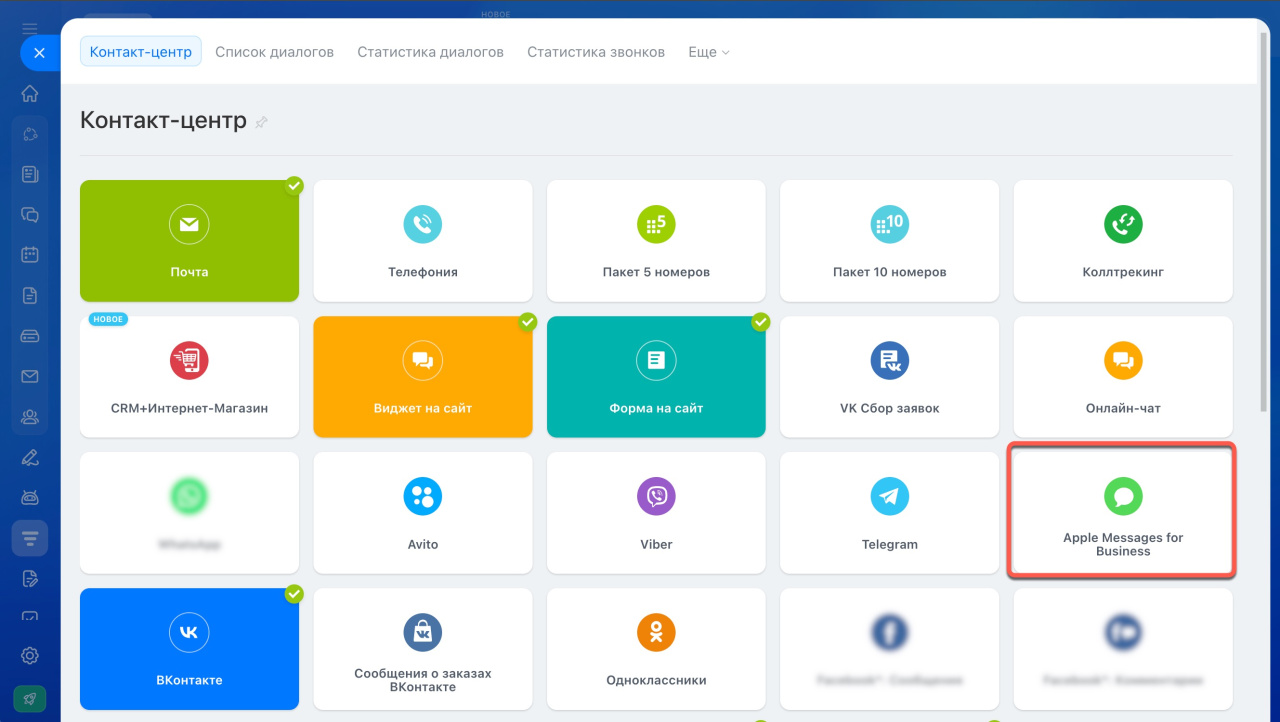Switch to the Статистика звонков tab
Image resolution: width=1280 pixels, height=722 pixels.
(596, 52)
